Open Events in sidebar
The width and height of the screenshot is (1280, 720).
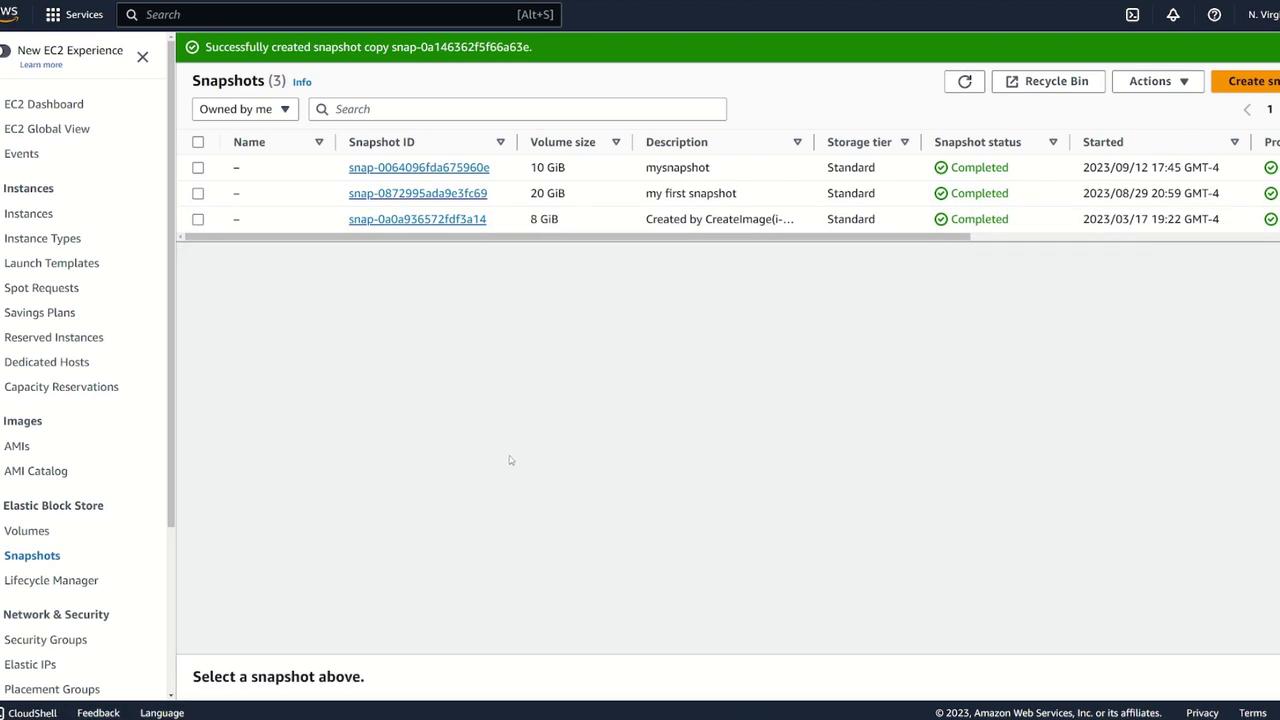tap(21, 154)
